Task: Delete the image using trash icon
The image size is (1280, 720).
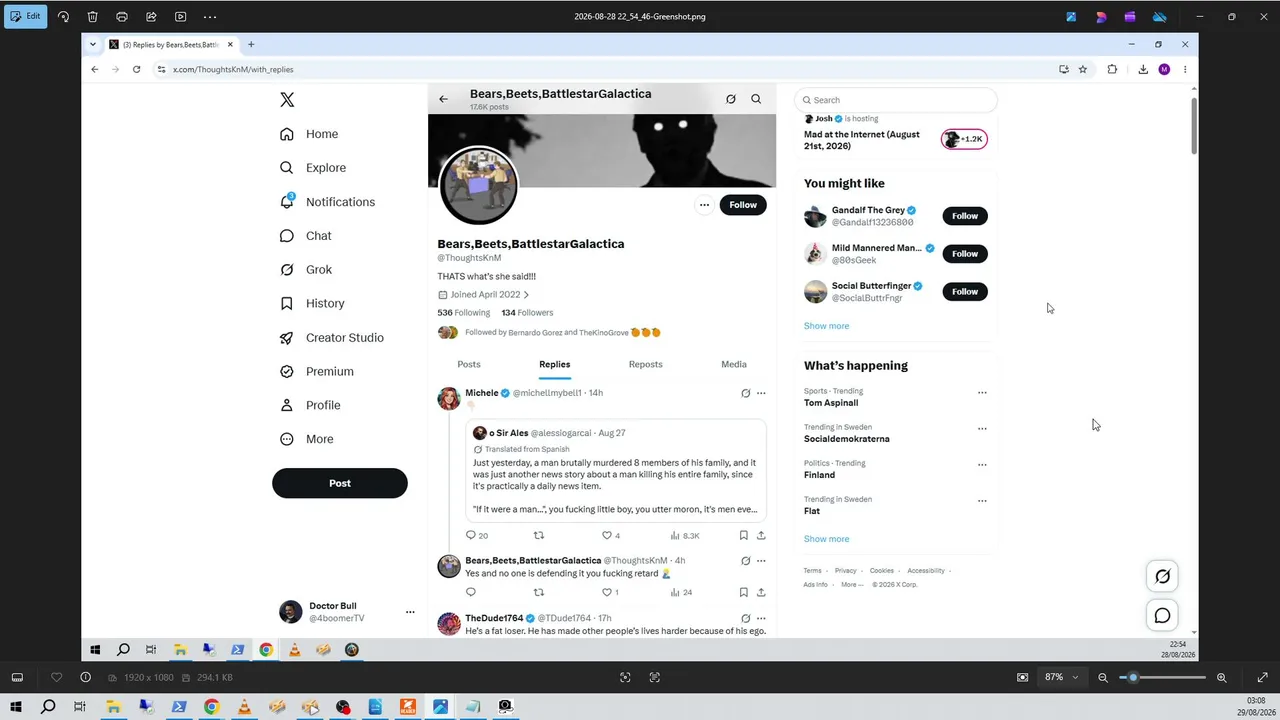Action: coord(92,16)
